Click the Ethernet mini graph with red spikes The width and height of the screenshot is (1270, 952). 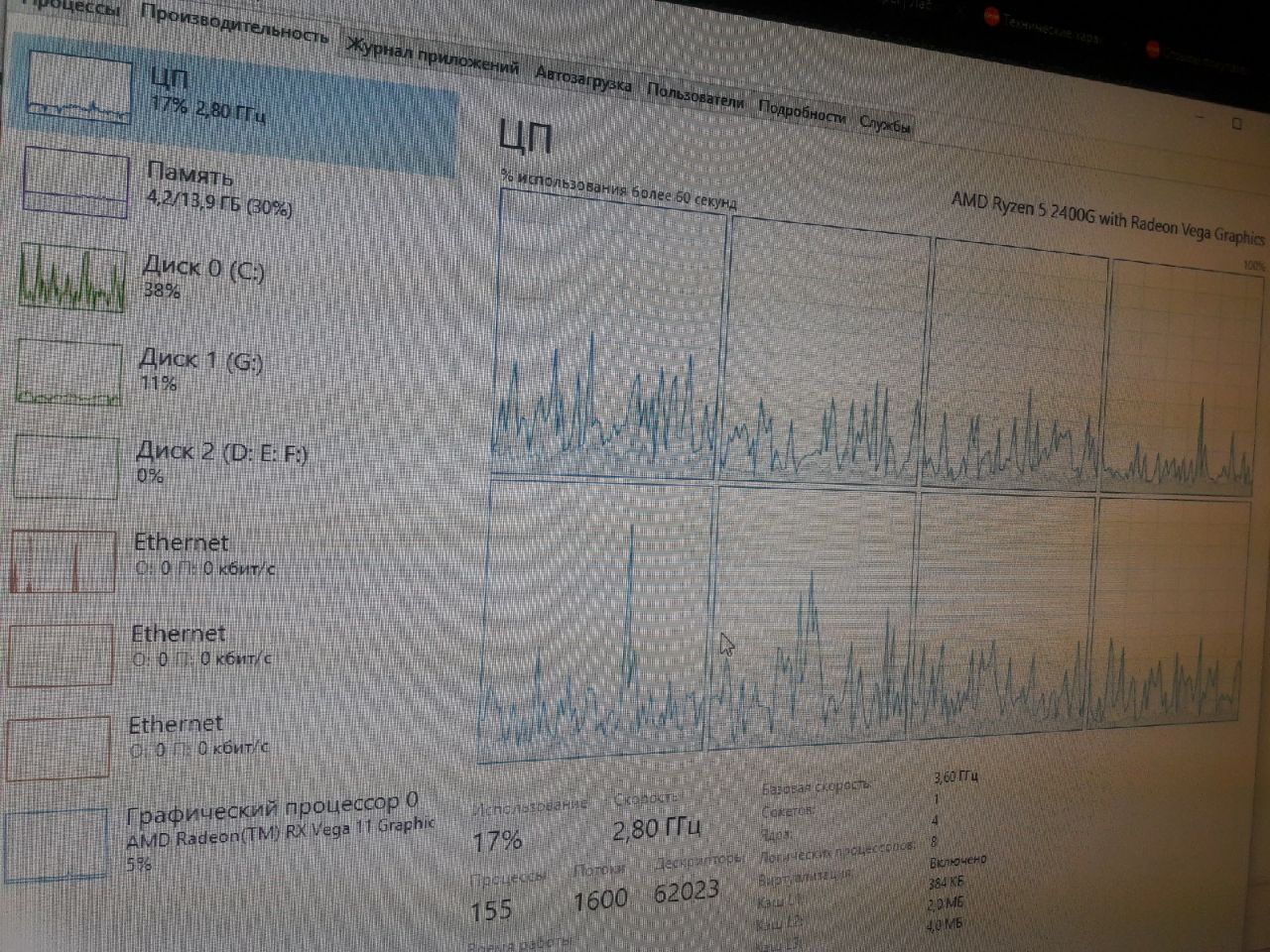tap(63, 560)
